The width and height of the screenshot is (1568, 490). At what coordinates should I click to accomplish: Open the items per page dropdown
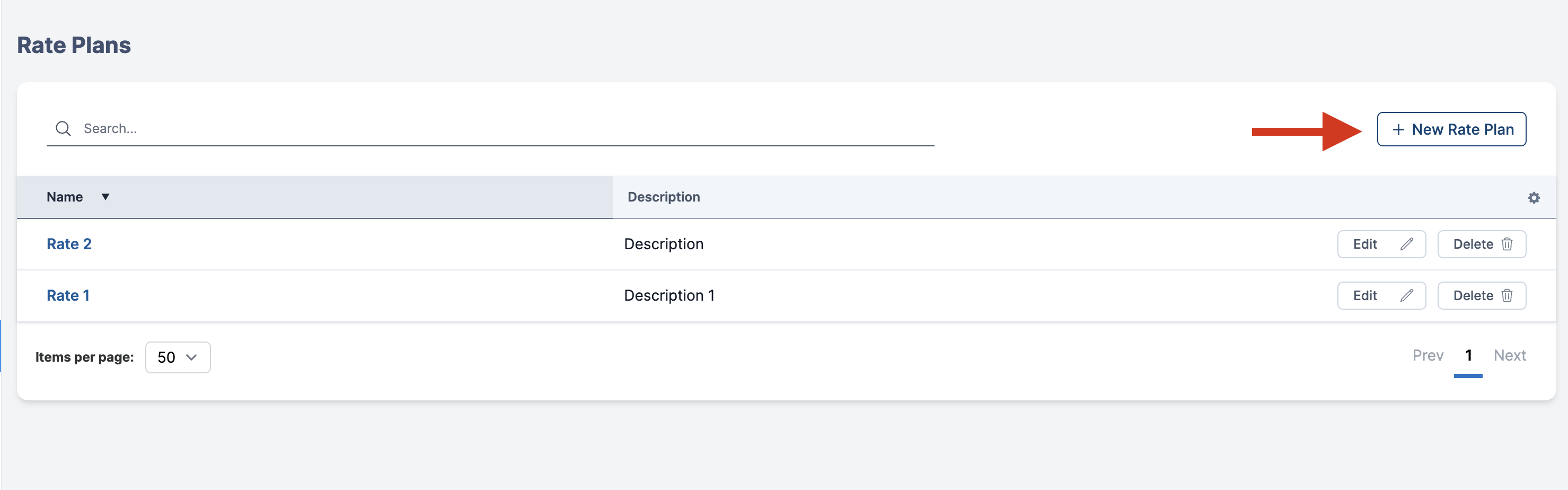178,357
